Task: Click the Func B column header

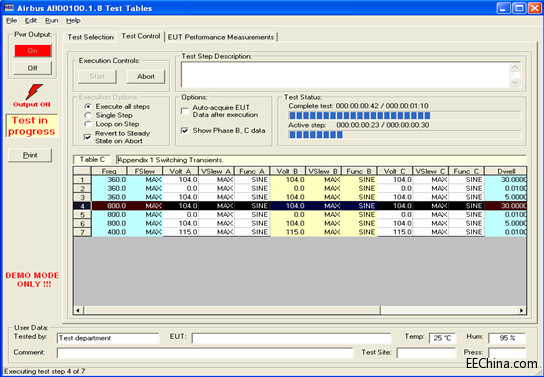Action: [359, 171]
